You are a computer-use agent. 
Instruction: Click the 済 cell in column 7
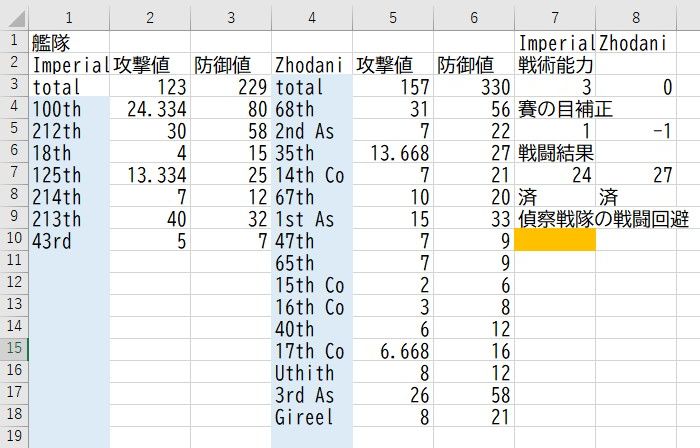click(555, 196)
